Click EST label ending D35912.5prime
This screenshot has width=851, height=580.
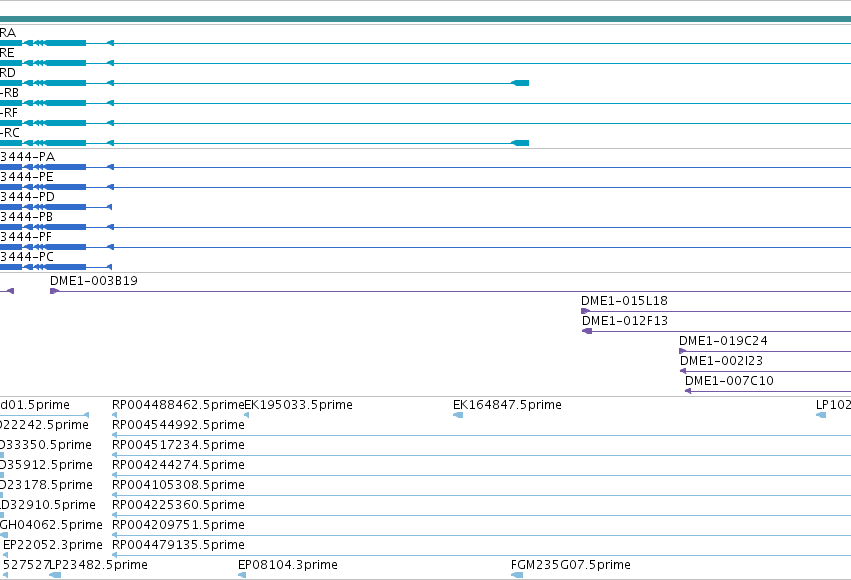click(46, 465)
